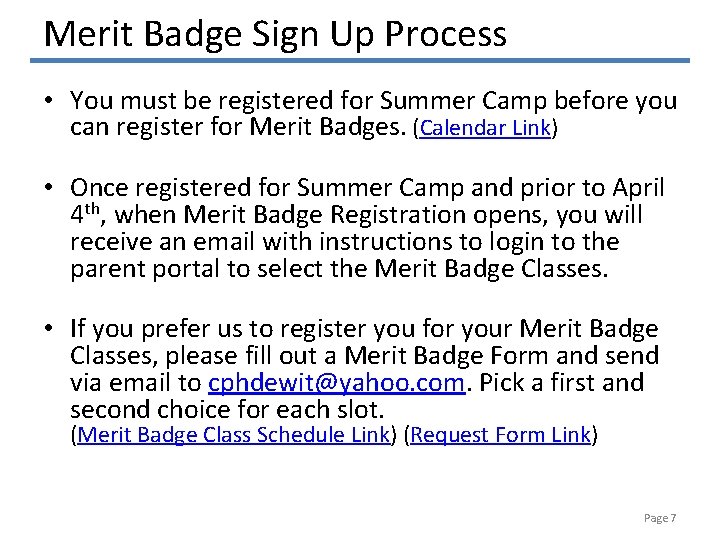720x540 pixels.
Task: Click the 'Page 7' page number
Action: pos(660,518)
